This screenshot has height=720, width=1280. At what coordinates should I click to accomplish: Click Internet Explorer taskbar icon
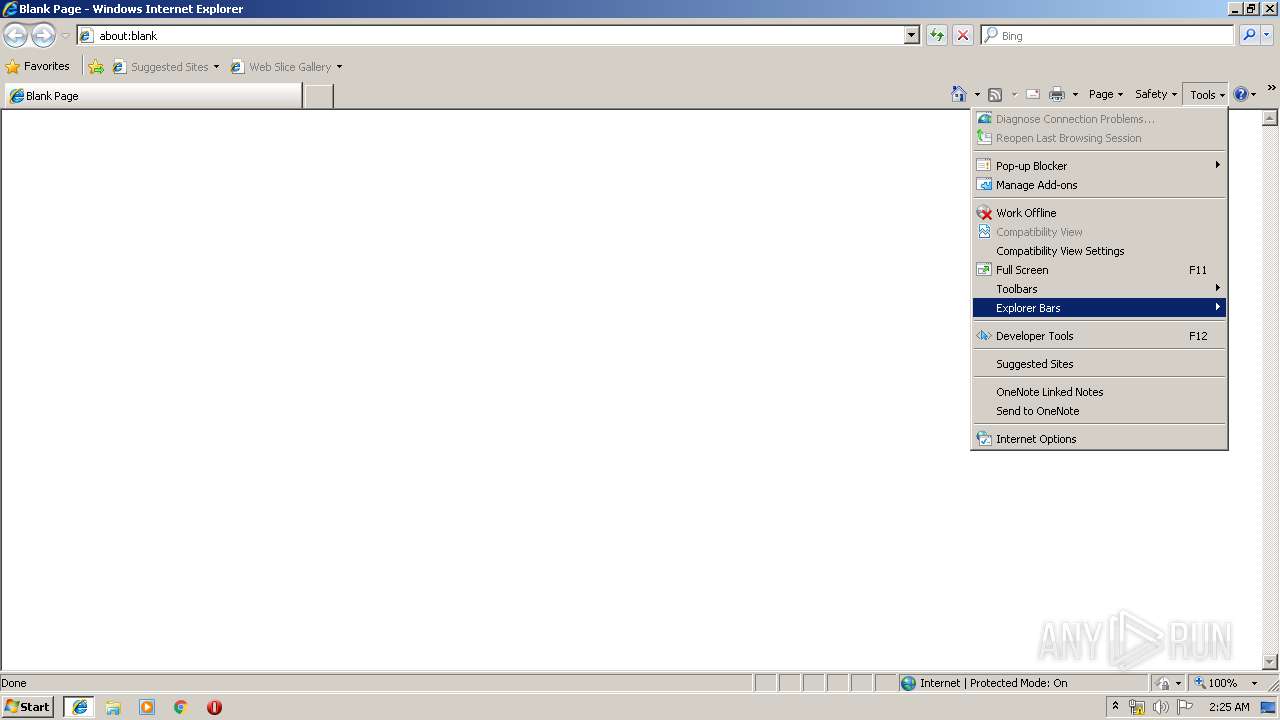tap(80, 707)
